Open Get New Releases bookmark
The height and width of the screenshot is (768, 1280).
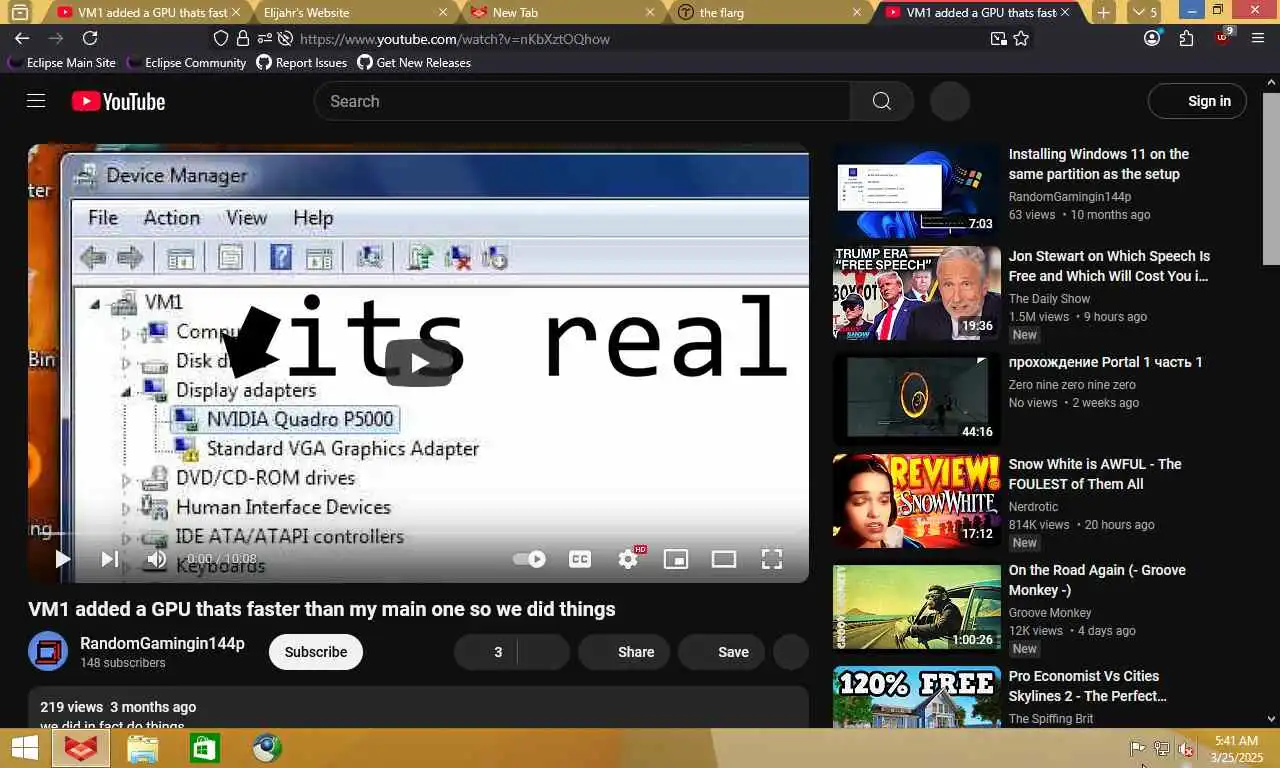[x=414, y=62]
